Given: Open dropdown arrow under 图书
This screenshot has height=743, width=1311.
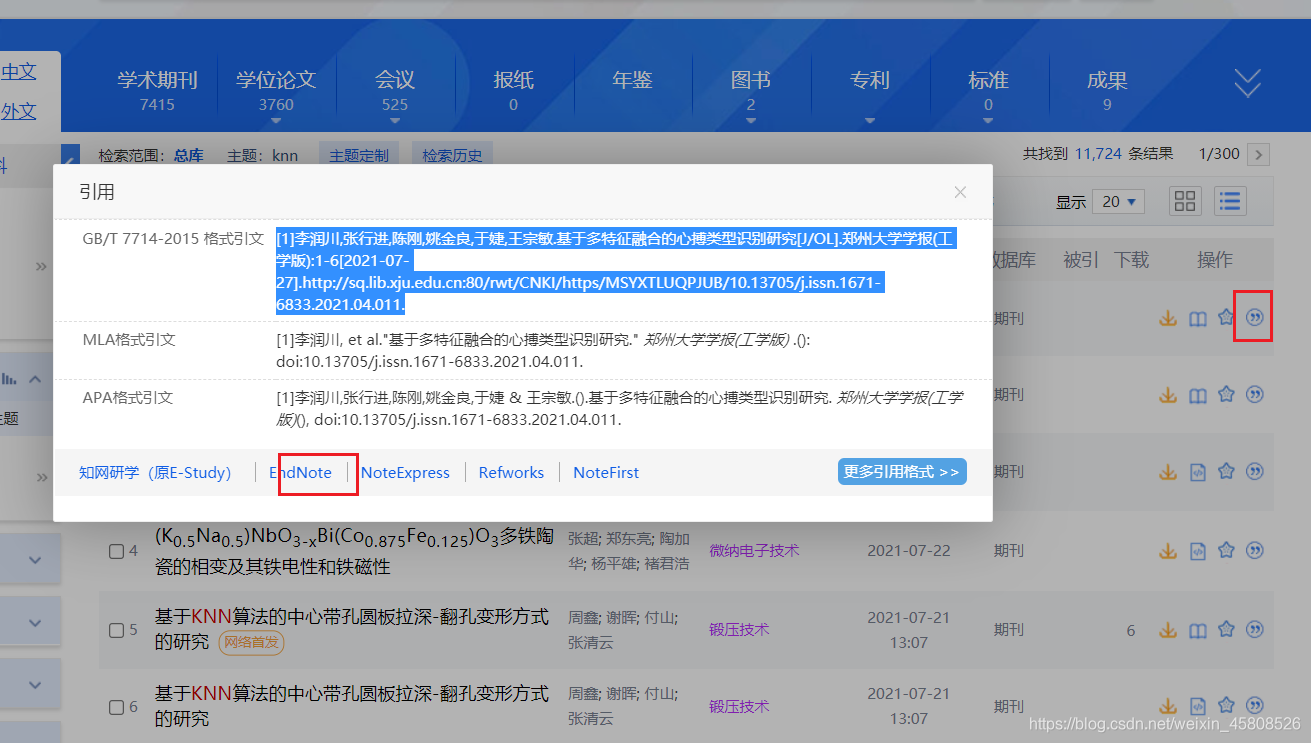Looking at the screenshot, I should coord(751,121).
